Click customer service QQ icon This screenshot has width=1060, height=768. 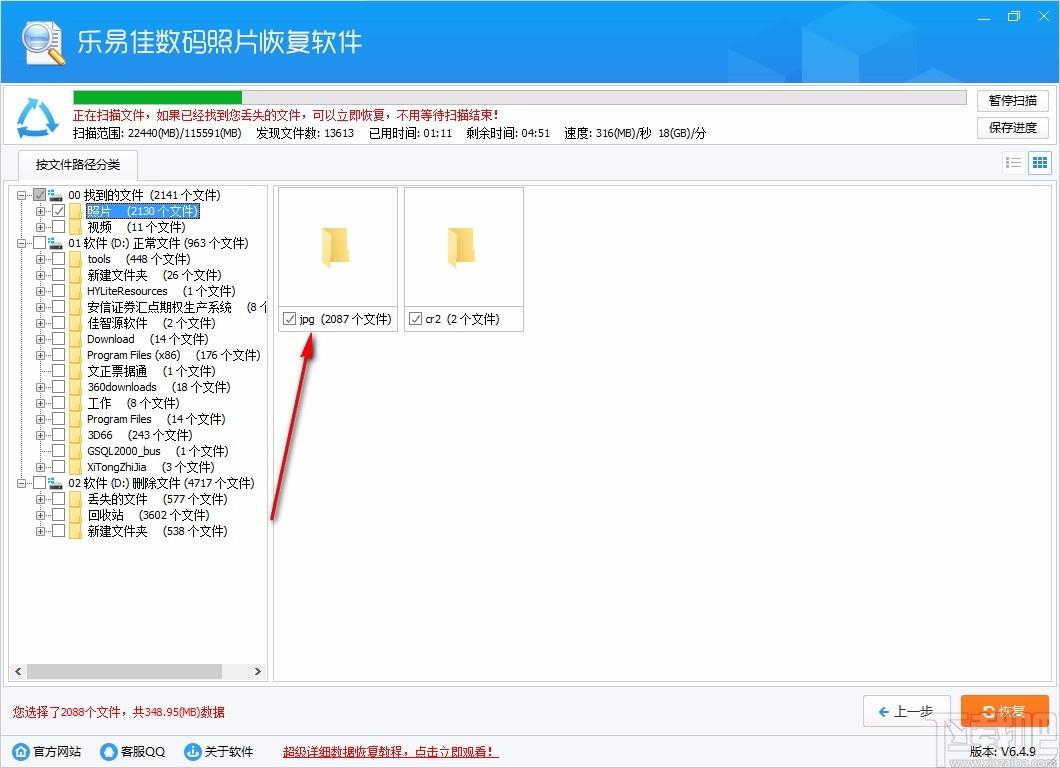(x=108, y=751)
